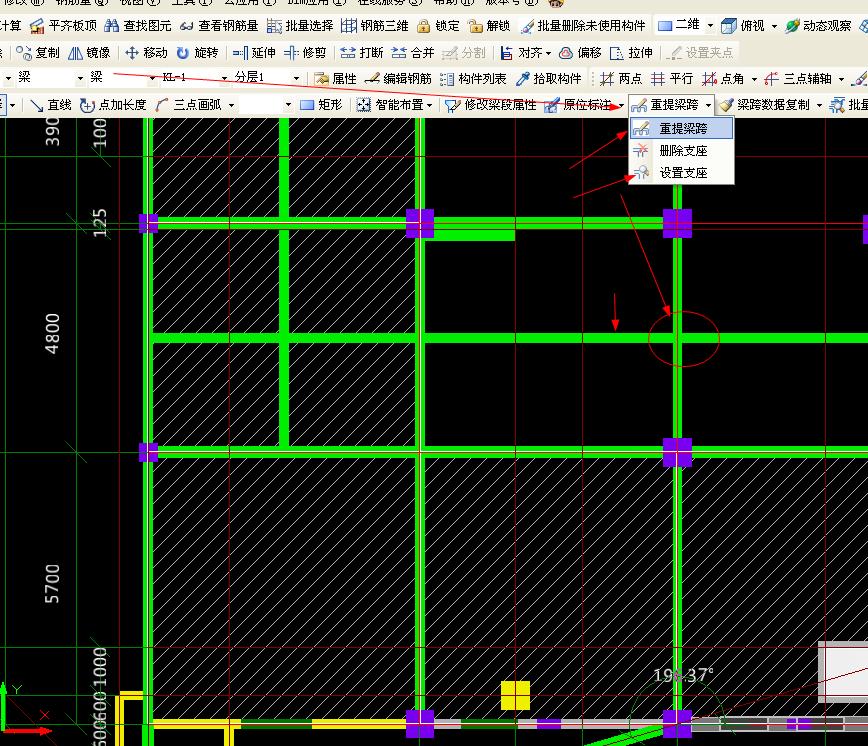Click the yellow square element in drawing
868x746 pixels.
coord(515,695)
